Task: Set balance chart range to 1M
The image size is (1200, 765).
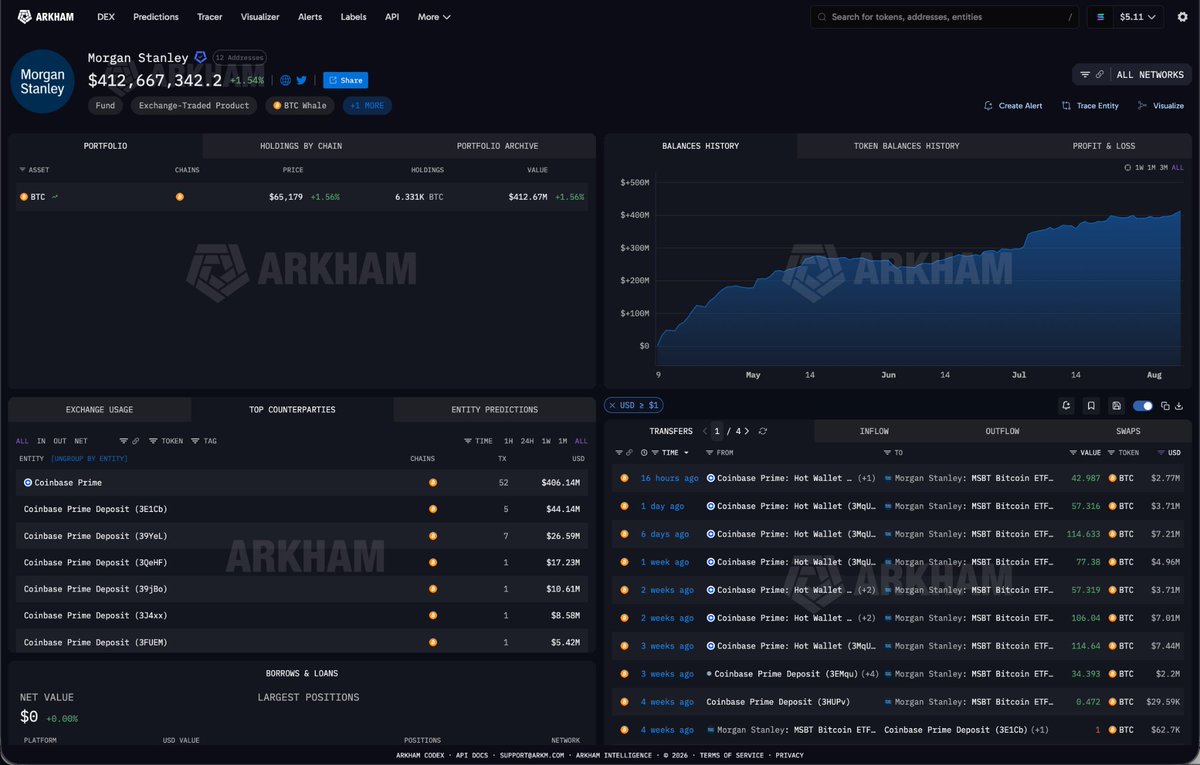Action: coord(1152,168)
